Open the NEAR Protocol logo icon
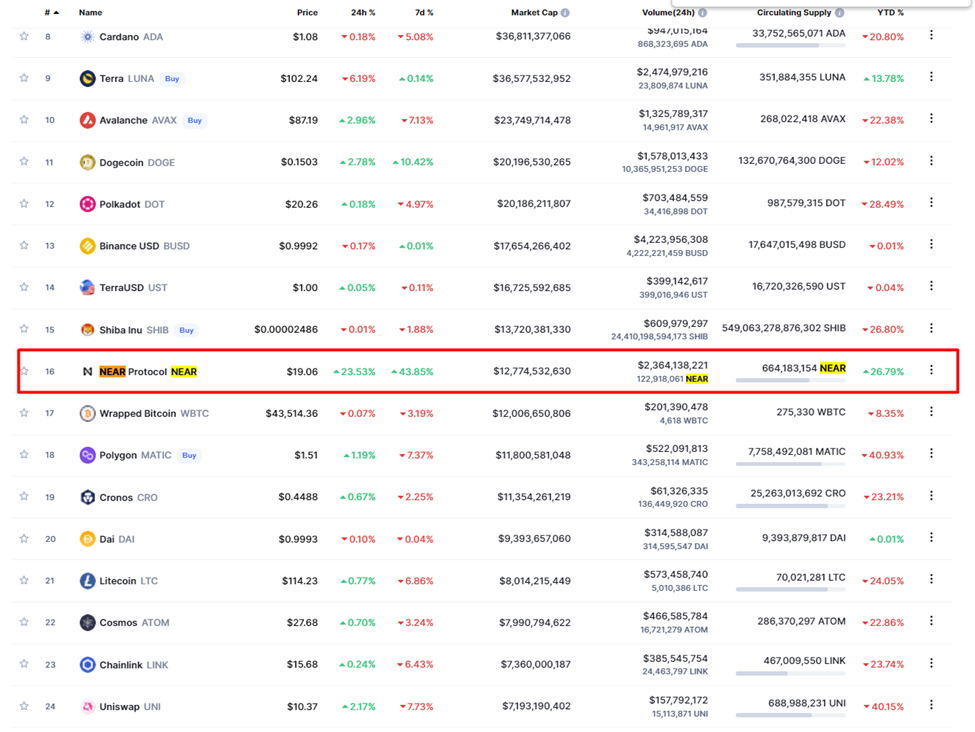Image resolution: width=975 pixels, height=732 pixels. tap(88, 371)
